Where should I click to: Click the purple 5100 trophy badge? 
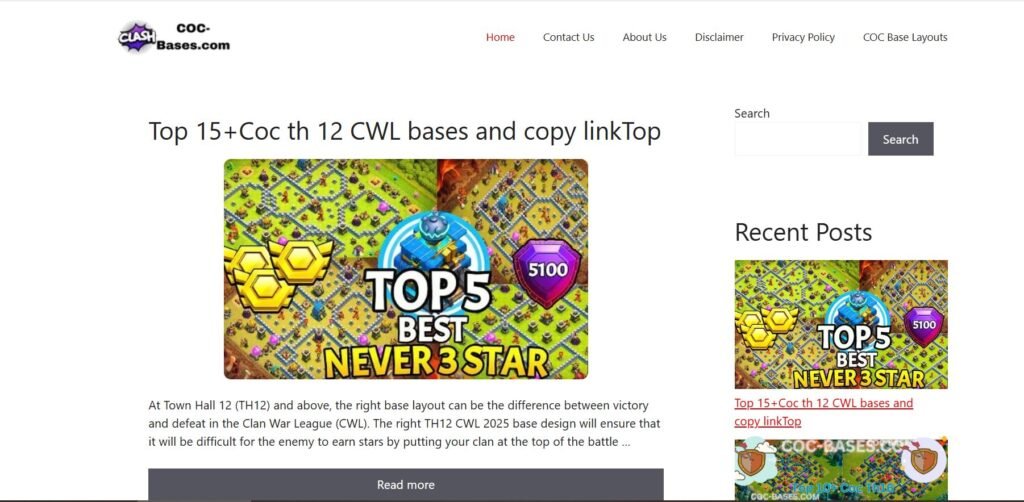pos(547,272)
